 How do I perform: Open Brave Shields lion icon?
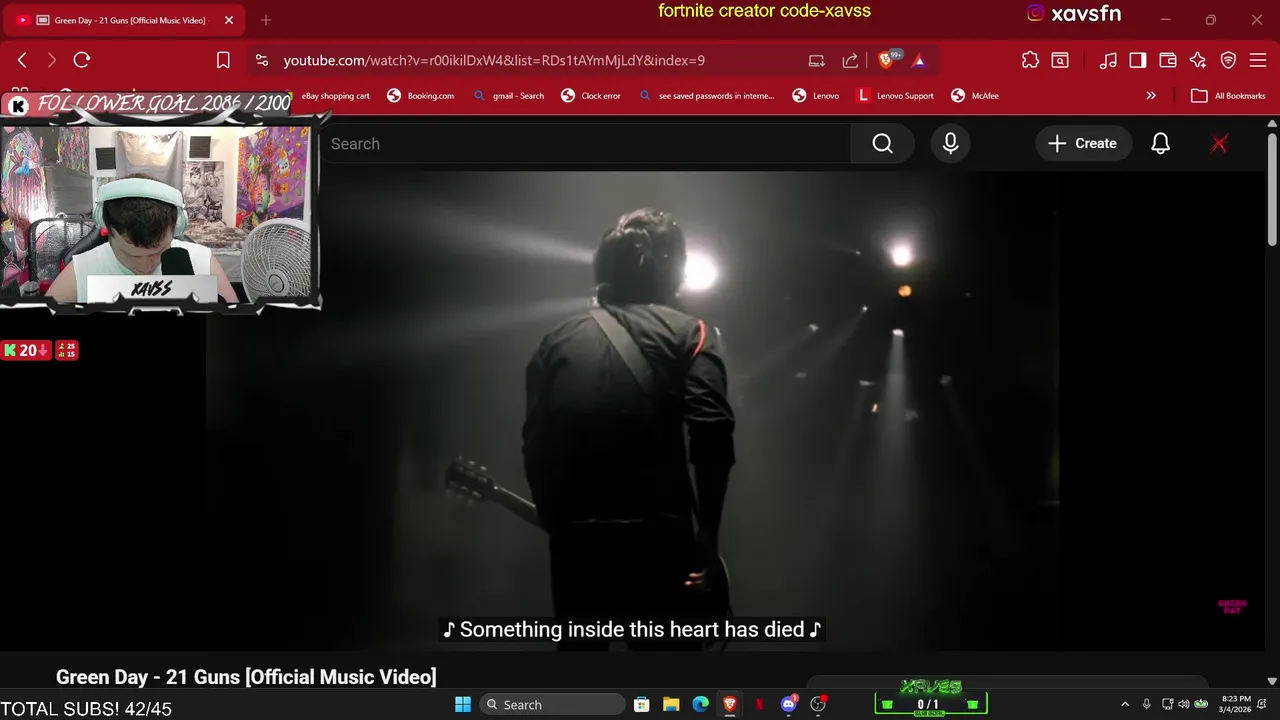click(x=886, y=60)
